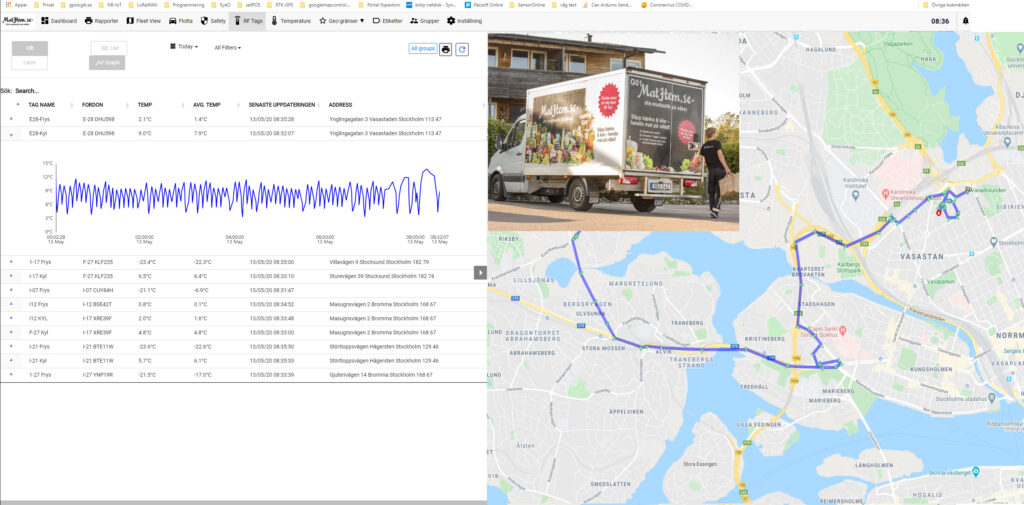Open the Safety shield page
Image resolution: width=1024 pixels, height=505 pixels.
213,21
